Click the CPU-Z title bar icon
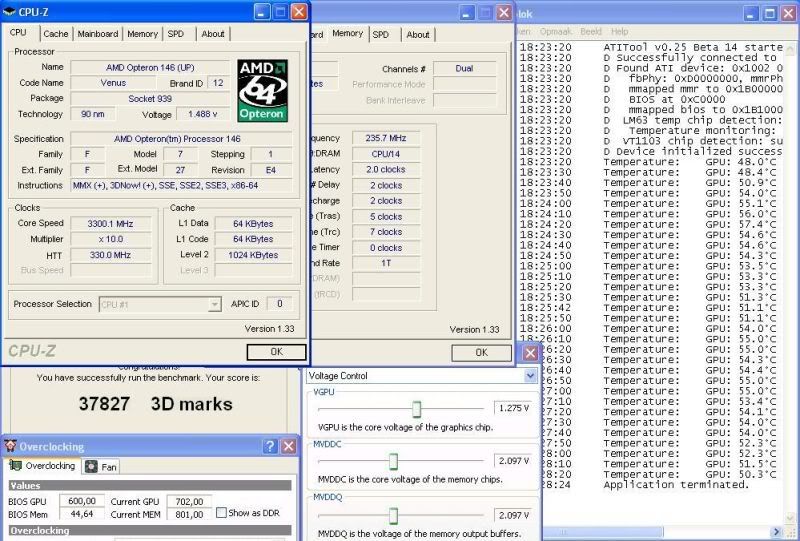The image size is (800, 541). pyautogui.click(x=10, y=12)
